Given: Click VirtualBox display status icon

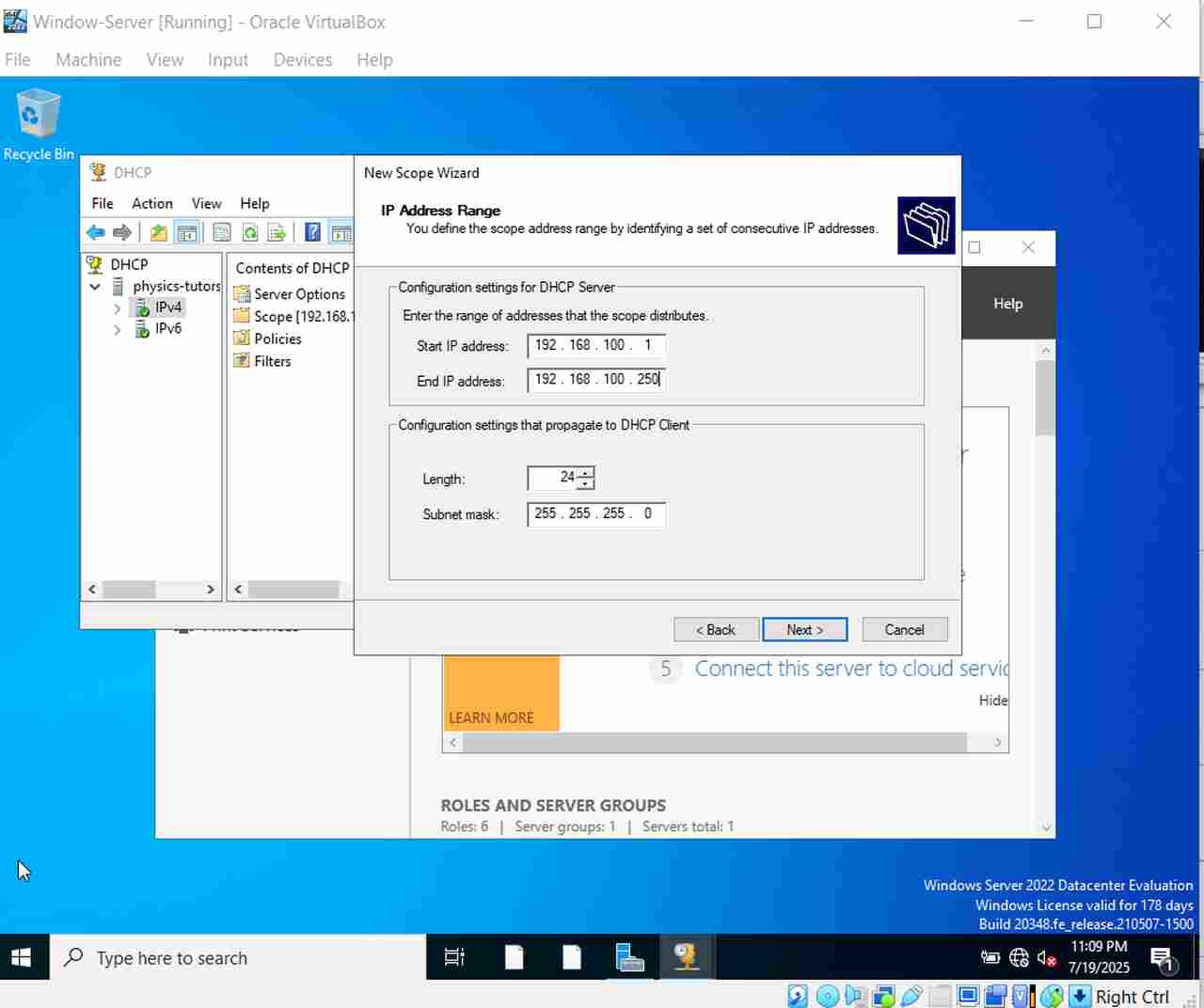Looking at the screenshot, I should [x=968, y=996].
